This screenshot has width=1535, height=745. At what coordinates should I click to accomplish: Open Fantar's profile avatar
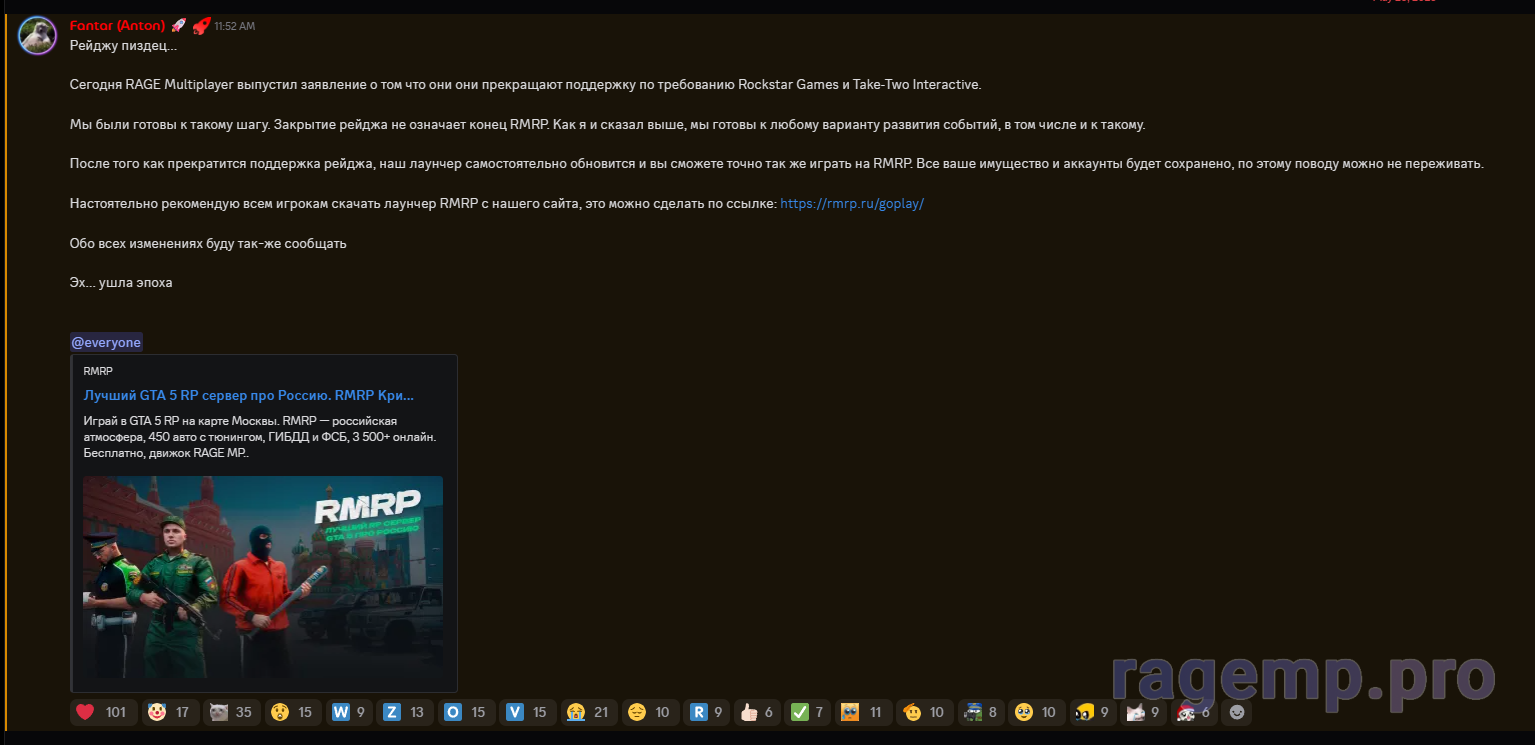[x=38, y=35]
